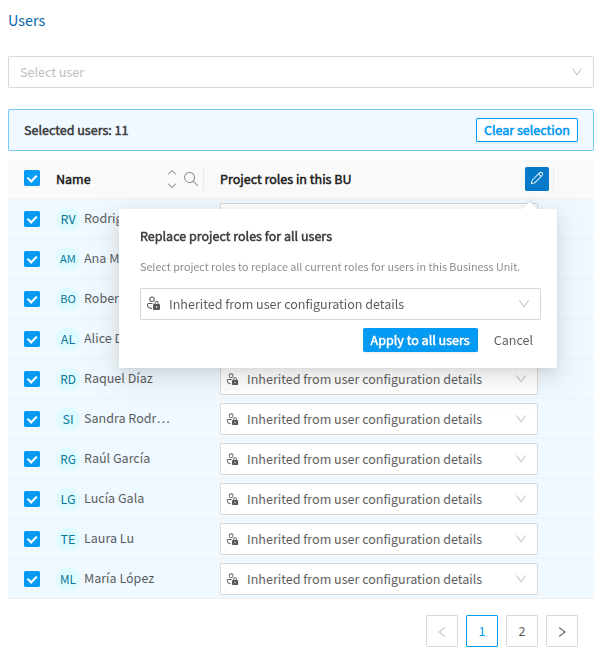
Task: Uncheck the checkbox for María López
Action: point(32,579)
